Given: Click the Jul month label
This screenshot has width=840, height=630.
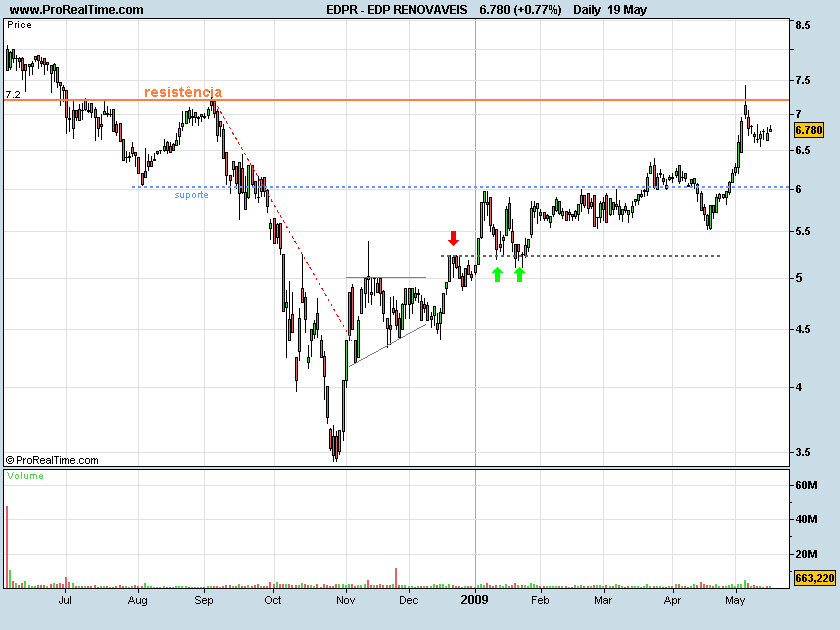Looking at the screenshot, I should pyautogui.click(x=65, y=600).
